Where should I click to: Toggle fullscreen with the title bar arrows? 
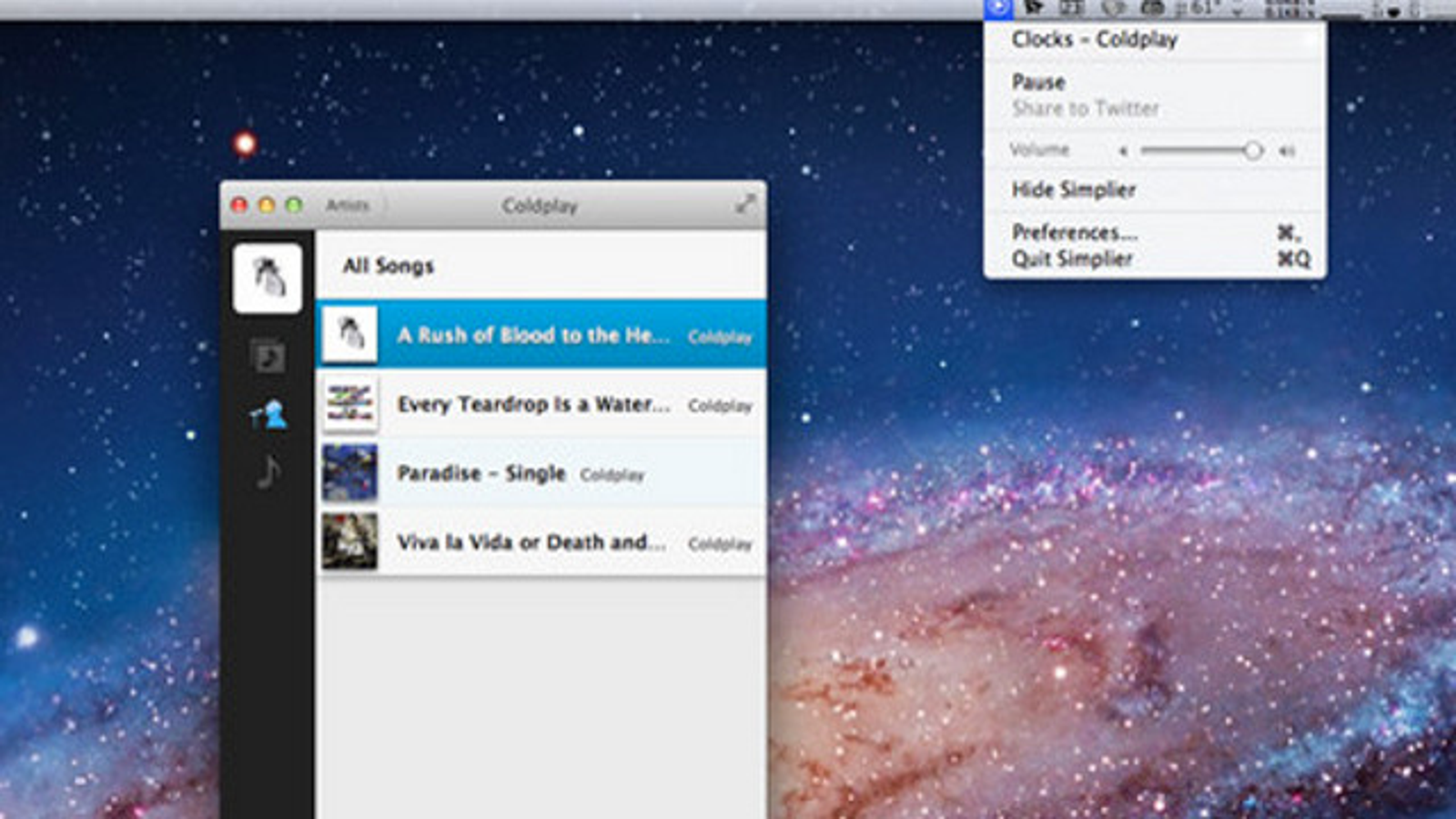point(745,204)
